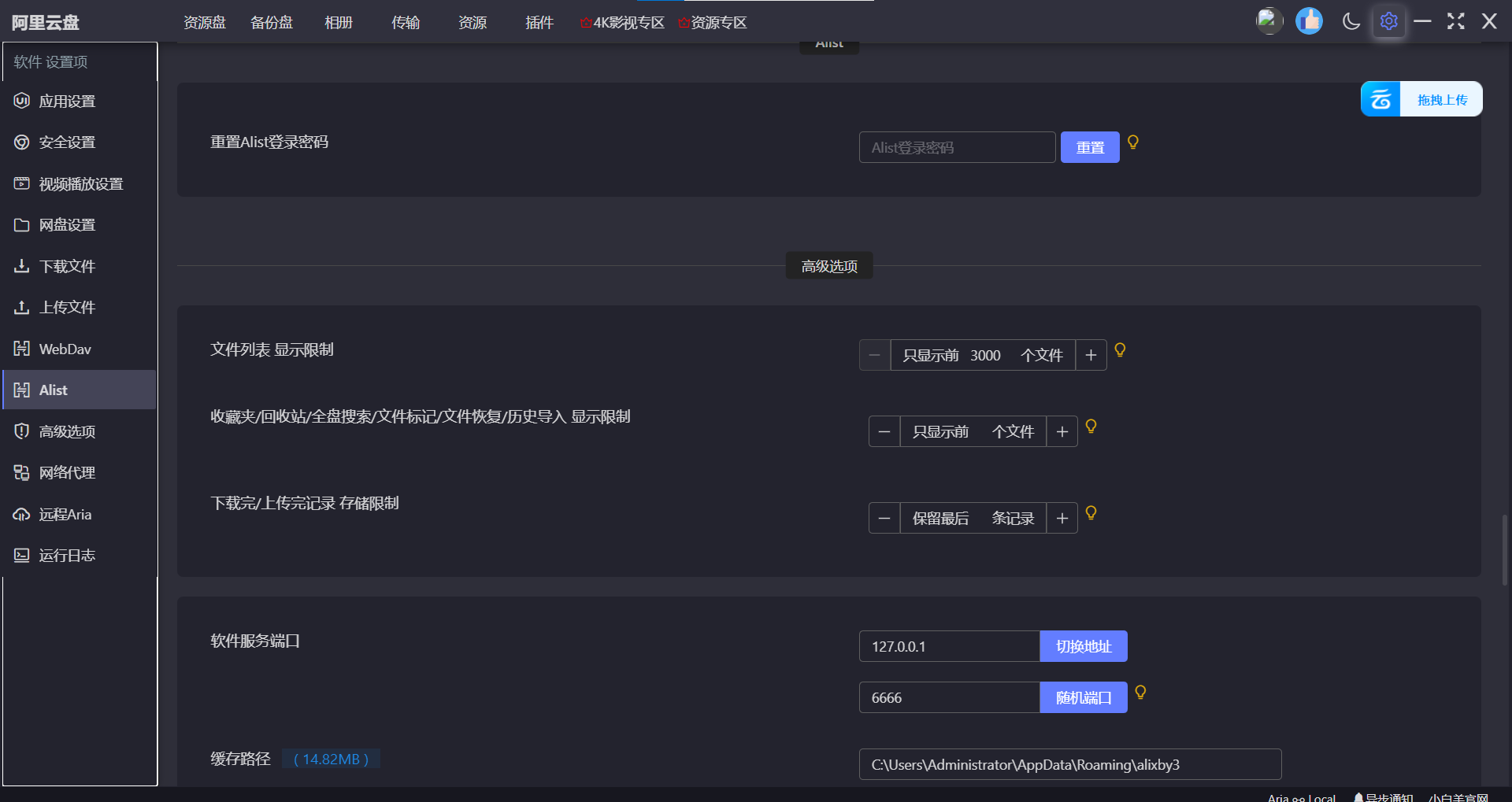Increase 收藏夹/回收站 显示限制 value
Screen dimensions: 1512x802
click(x=1062, y=431)
